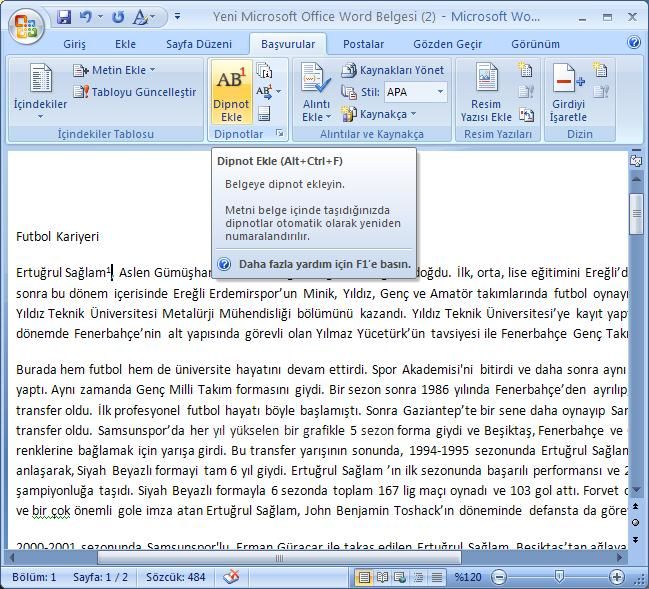Click Alıntı Ekle citation button
649x589 pixels.
pyautogui.click(x=317, y=93)
